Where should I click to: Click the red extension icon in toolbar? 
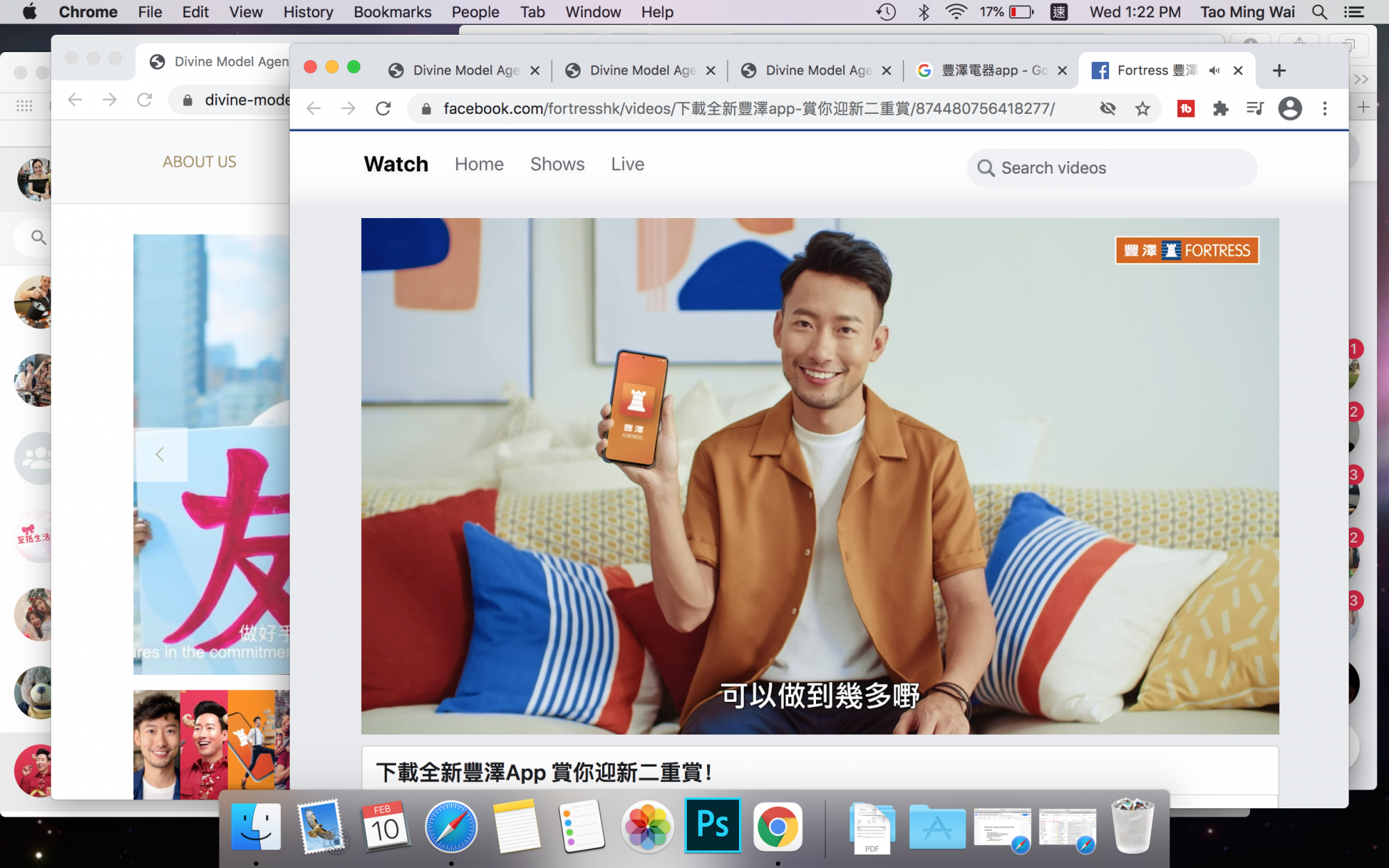tap(1186, 108)
